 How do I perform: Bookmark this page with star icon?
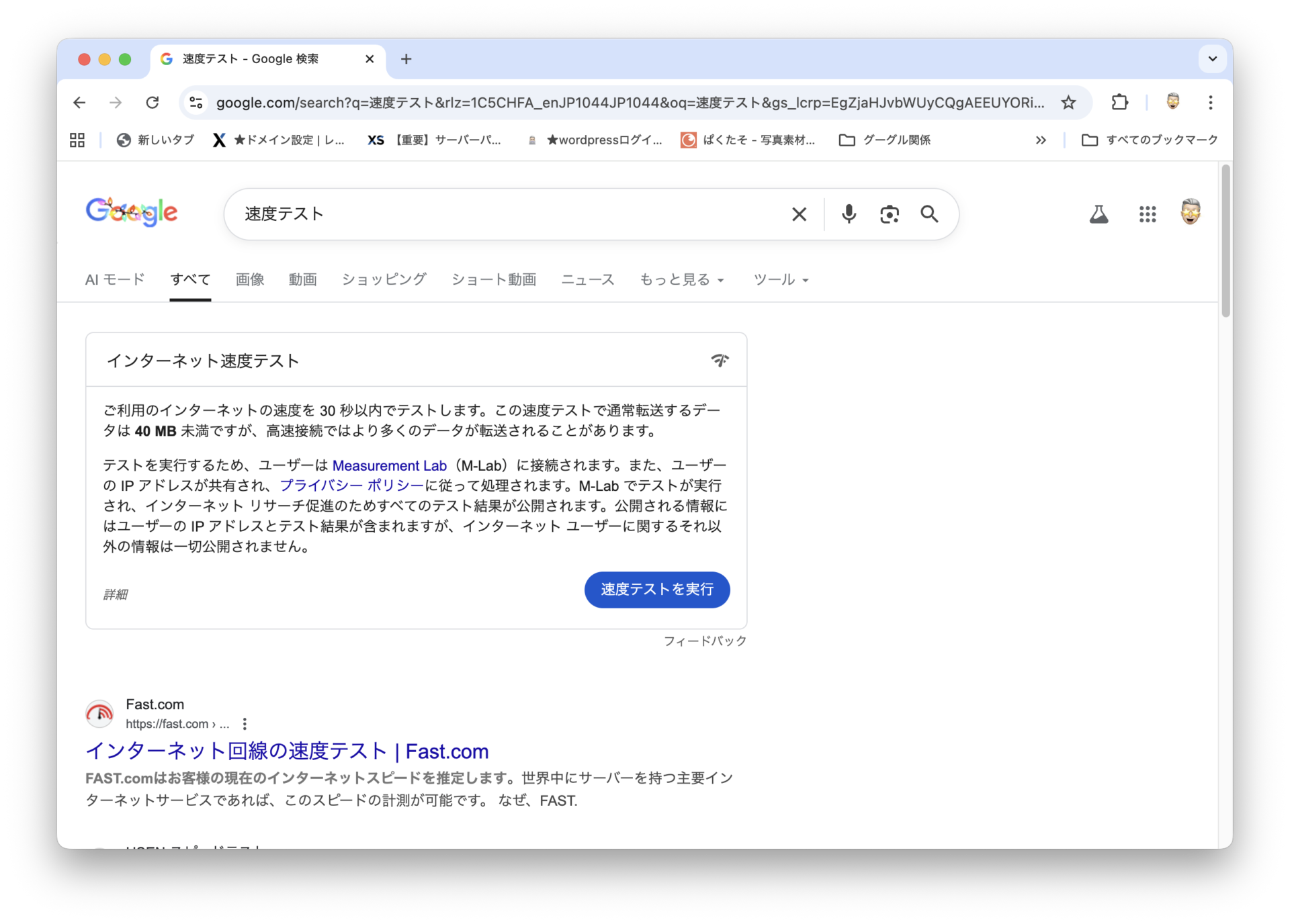1068,103
